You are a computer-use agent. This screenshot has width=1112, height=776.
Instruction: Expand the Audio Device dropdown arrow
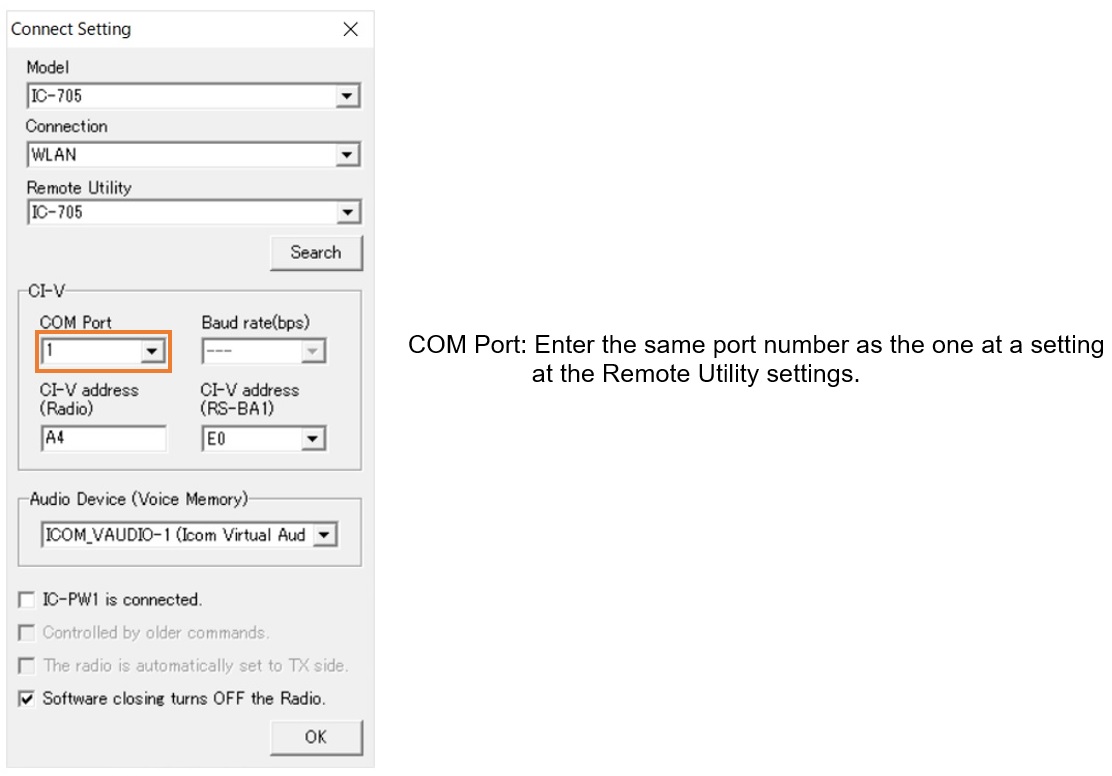click(x=324, y=535)
